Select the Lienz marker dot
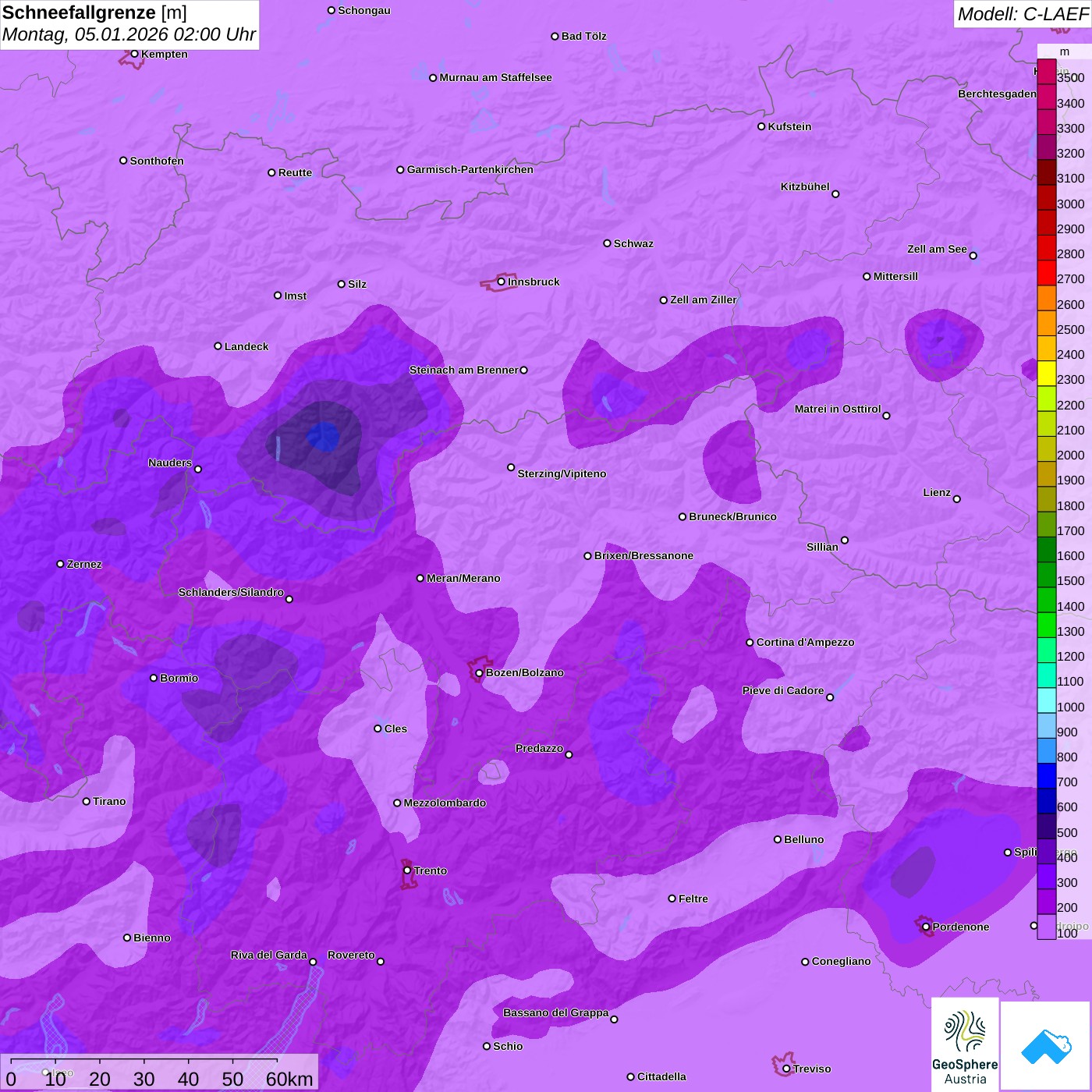1092x1092 pixels. tap(957, 499)
